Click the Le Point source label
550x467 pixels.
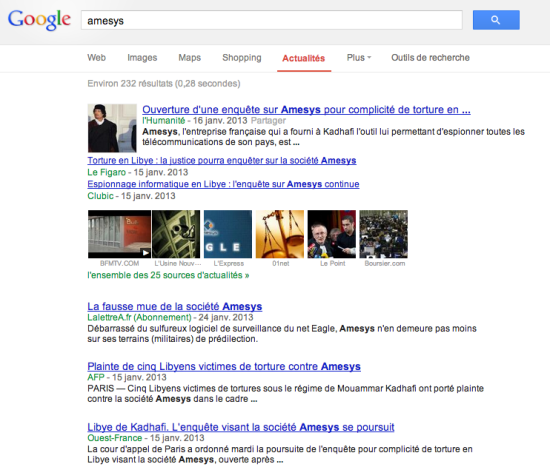[333, 263]
